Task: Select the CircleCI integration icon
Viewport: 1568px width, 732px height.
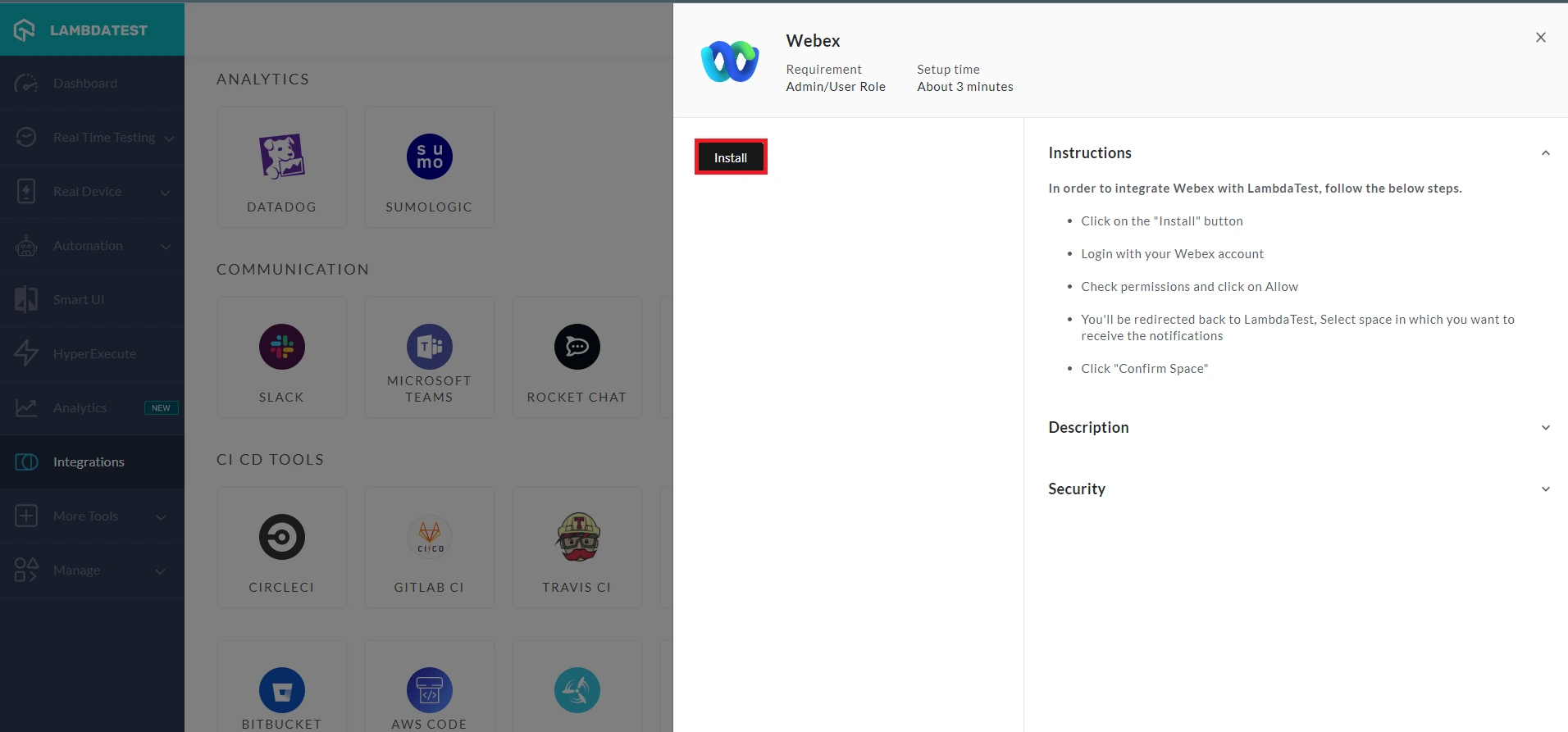Action: [x=281, y=537]
